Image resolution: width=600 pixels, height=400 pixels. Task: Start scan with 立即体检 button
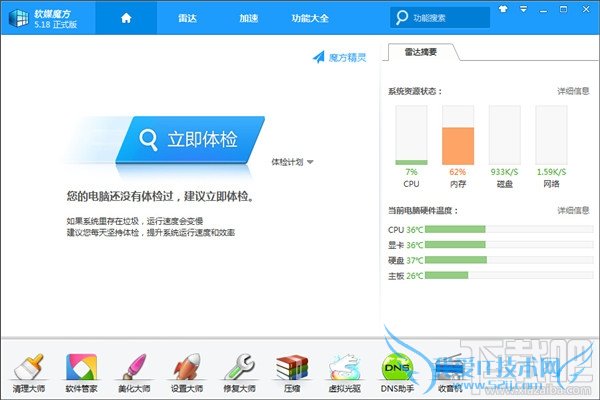(190, 139)
